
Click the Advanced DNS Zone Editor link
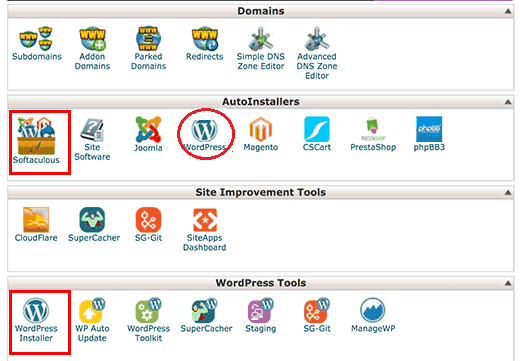point(317,66)
